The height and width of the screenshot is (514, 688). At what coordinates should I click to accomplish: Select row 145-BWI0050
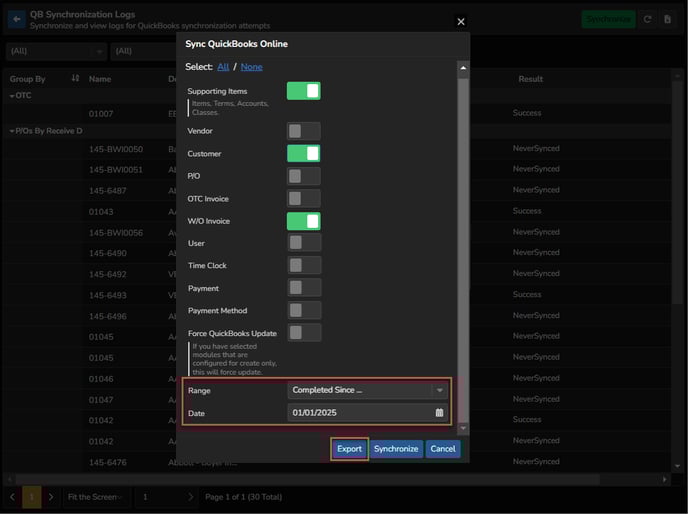click(x=116, y=149)
